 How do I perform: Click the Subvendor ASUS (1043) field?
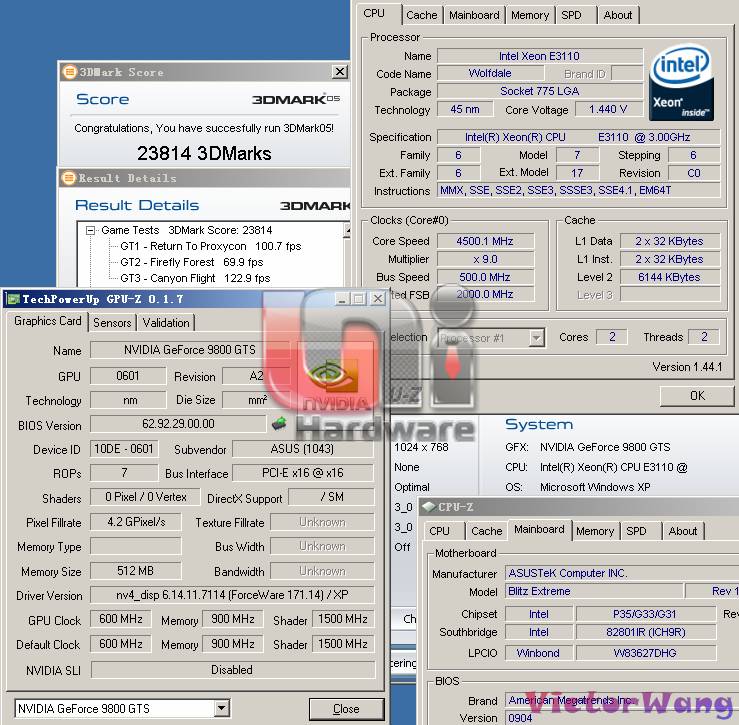point(303,449)
